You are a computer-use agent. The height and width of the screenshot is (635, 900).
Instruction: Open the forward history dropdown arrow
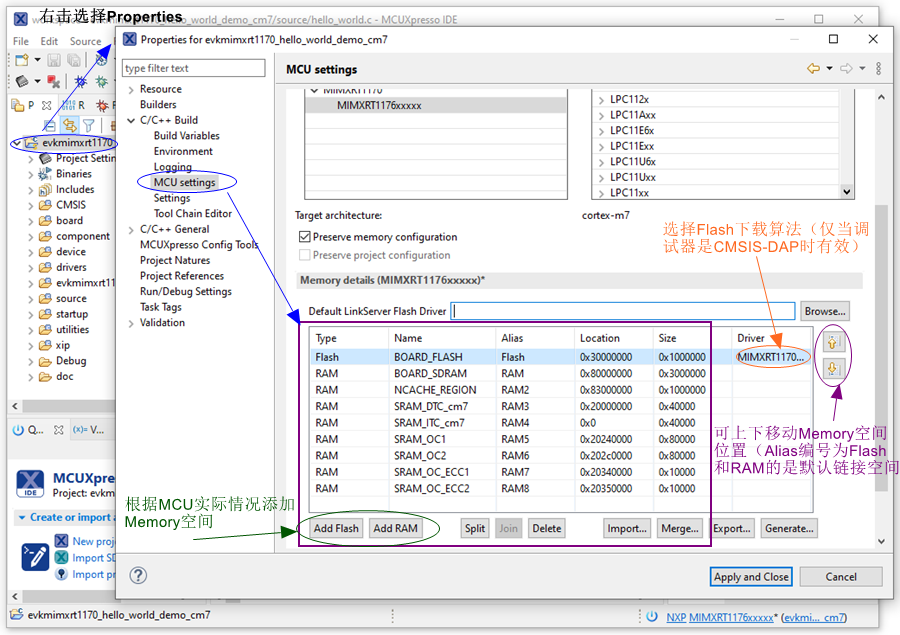pyautogui.click(x=862, y=69)
